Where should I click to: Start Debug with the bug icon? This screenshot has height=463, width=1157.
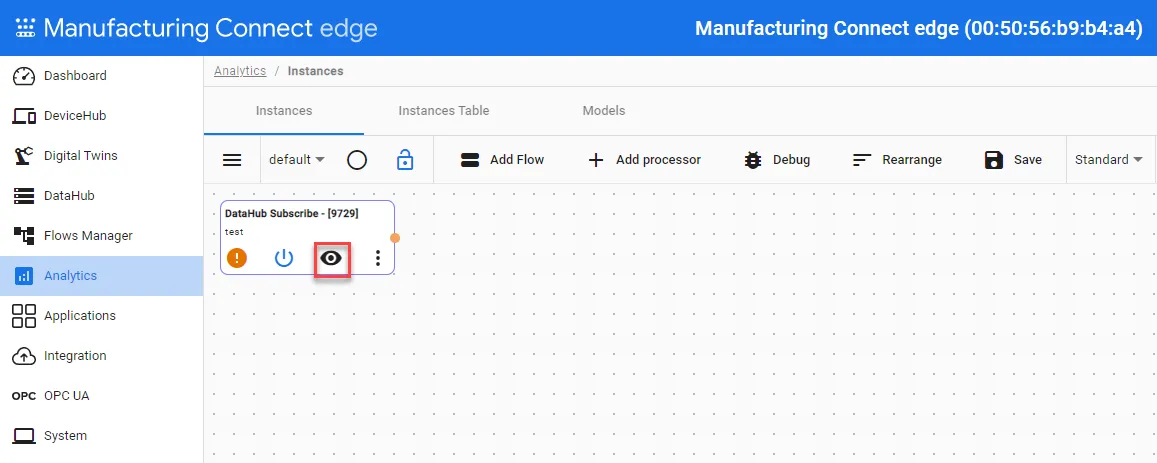(x=777, y=160)
